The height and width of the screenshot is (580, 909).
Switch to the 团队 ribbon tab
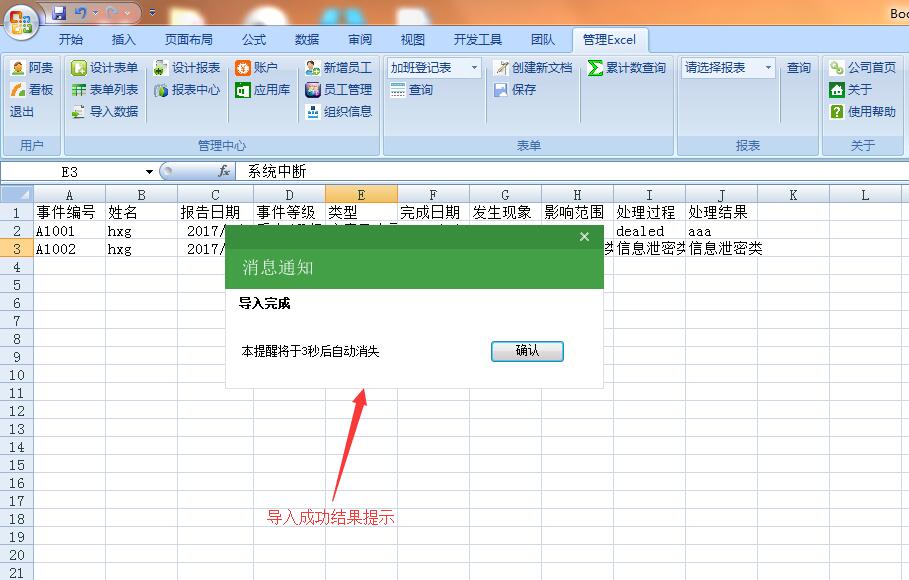pyautogui.click(x=543, y=39)
